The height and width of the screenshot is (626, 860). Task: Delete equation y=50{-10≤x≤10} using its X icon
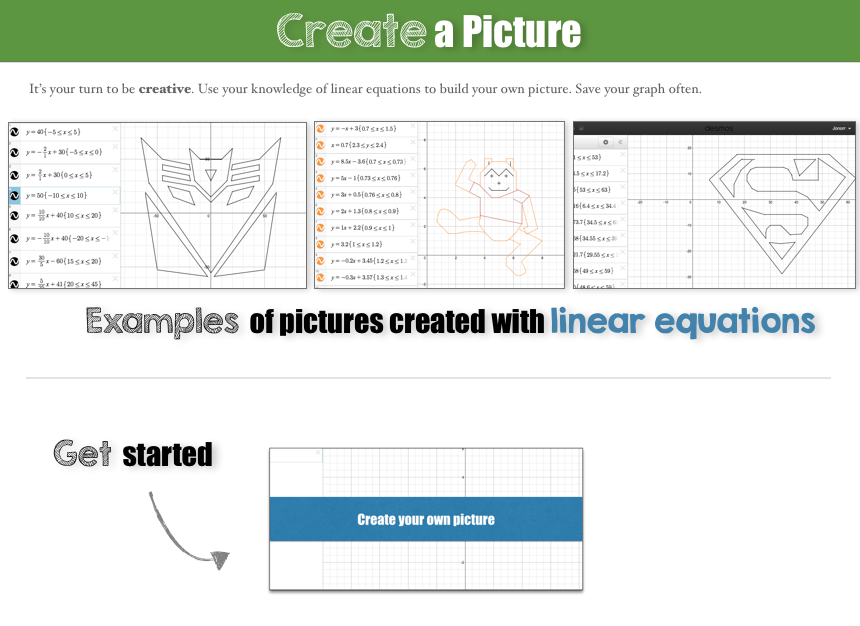pyautogui.click(x=113, y=192)
